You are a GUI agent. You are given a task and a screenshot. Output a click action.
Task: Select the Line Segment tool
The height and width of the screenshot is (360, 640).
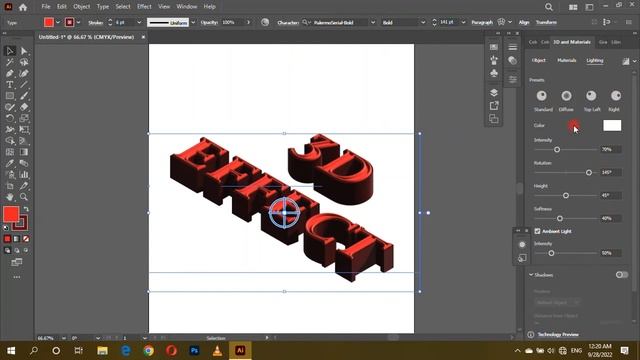(x=24, y=84)
